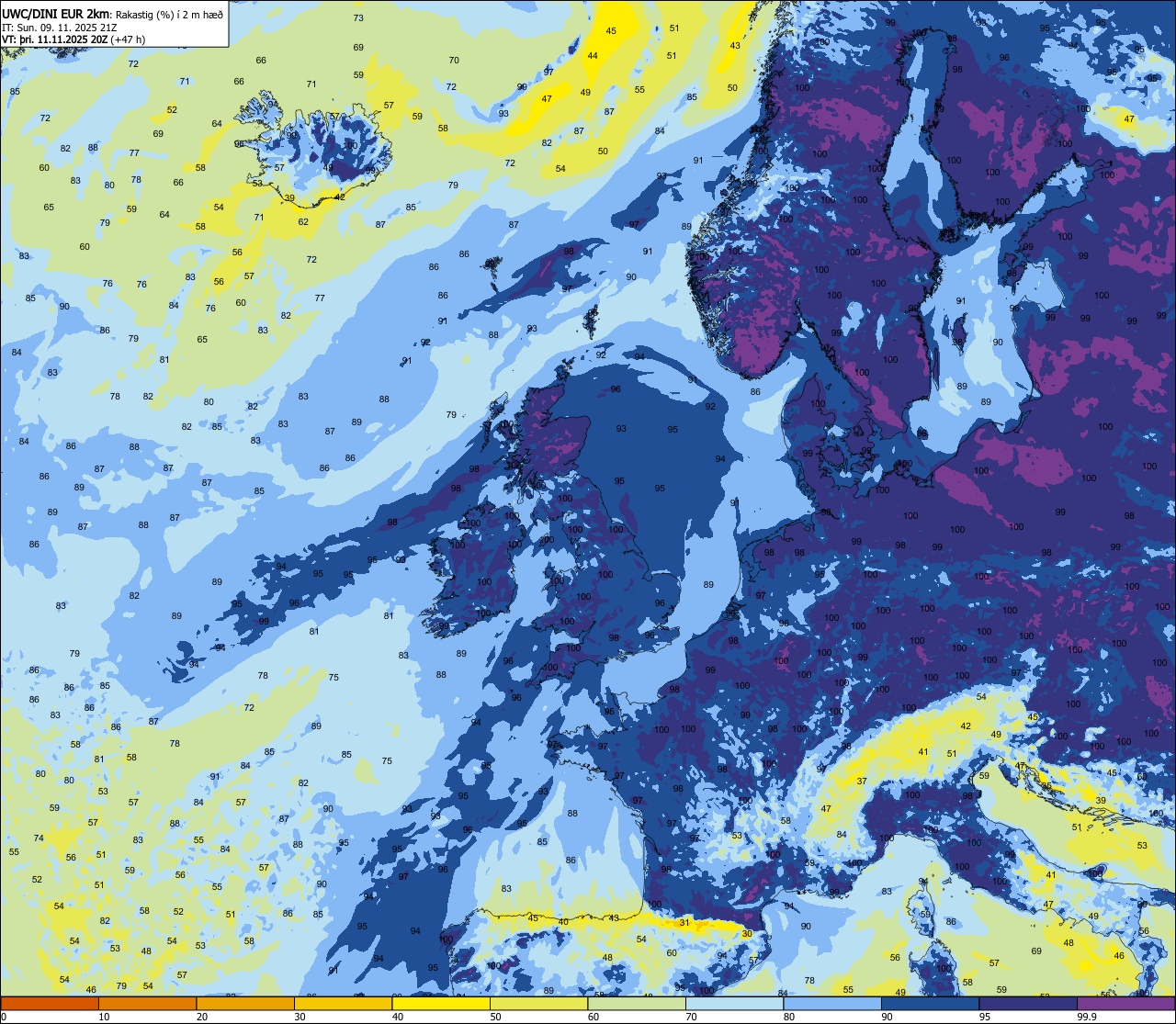Click the 80–90 % medium blue legend swatch

[x=832, y=1003]
